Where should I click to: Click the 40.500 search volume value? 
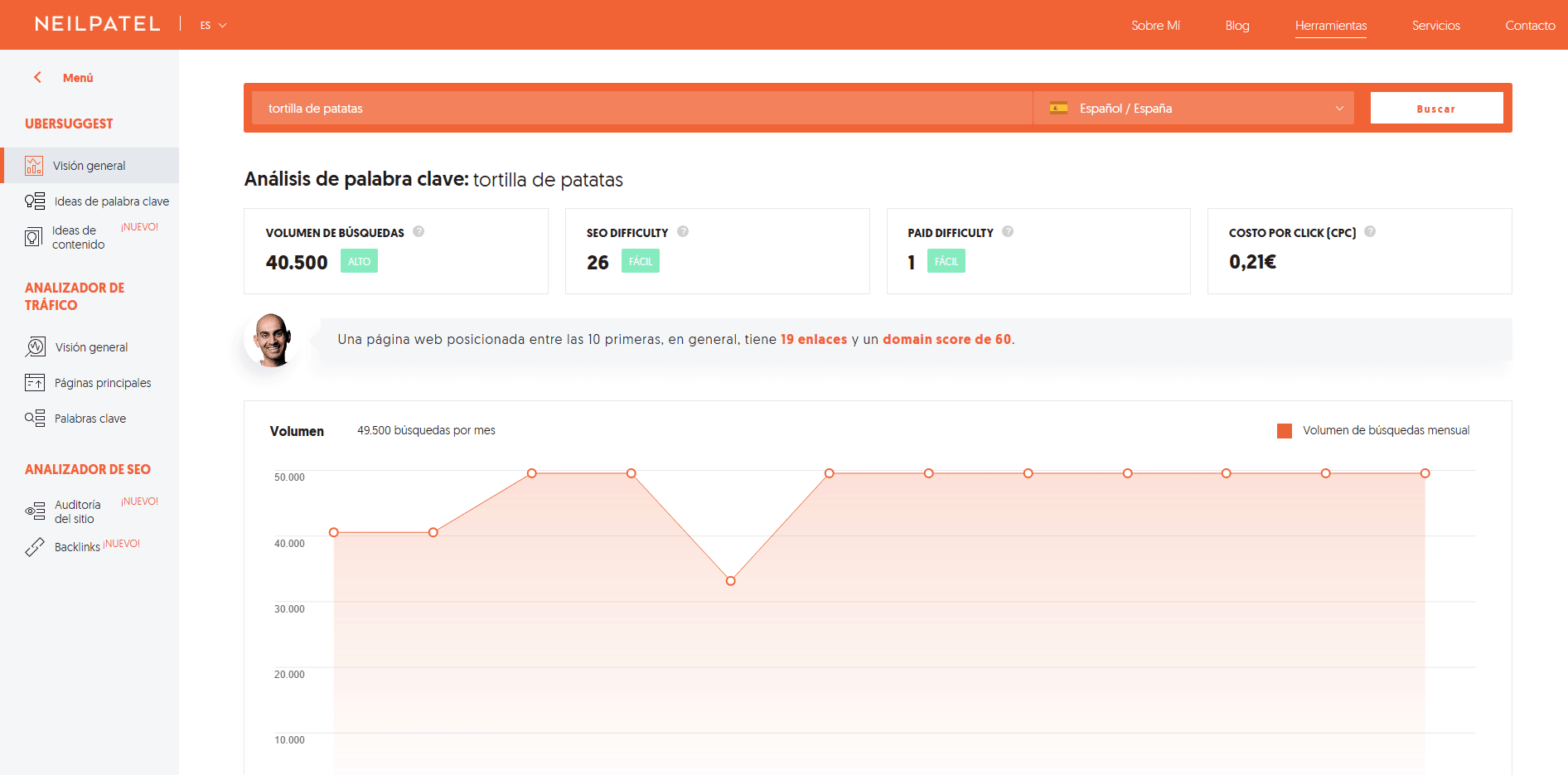tap(297, 262)
